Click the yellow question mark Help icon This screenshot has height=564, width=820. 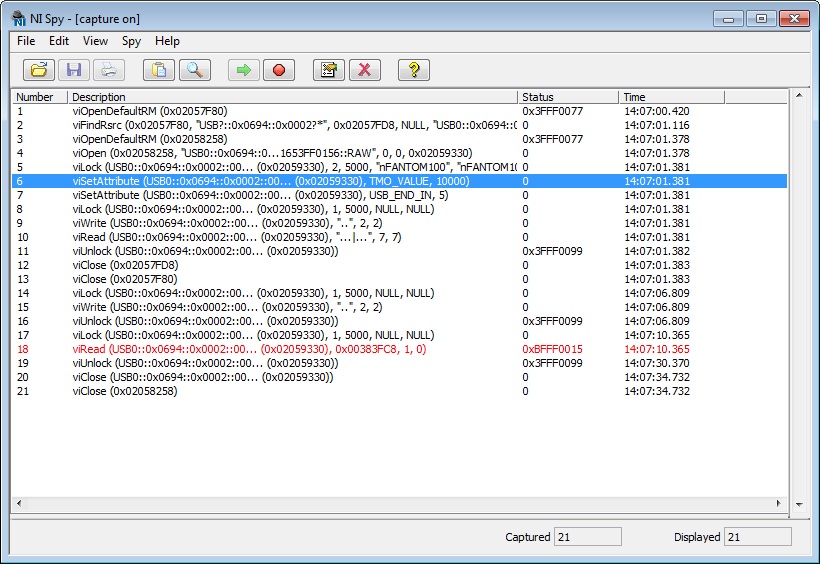[x=414, y=70]
